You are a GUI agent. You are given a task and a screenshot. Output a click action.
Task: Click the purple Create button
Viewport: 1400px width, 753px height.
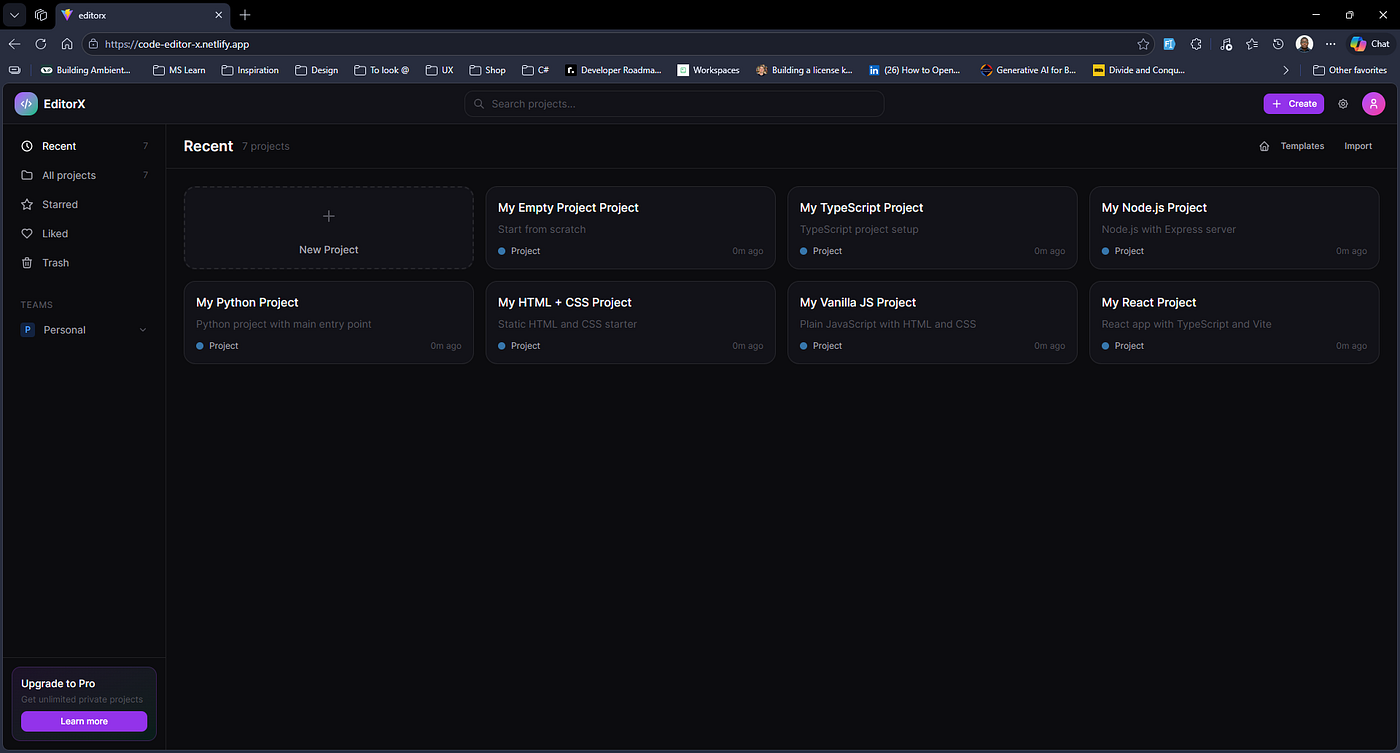pyautogui.click(x=1294, y=104)
